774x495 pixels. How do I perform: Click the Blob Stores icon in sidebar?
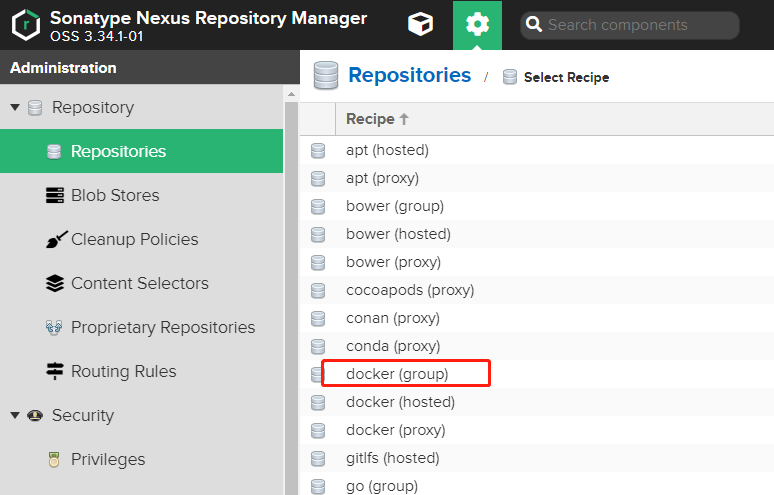point(55,196)
